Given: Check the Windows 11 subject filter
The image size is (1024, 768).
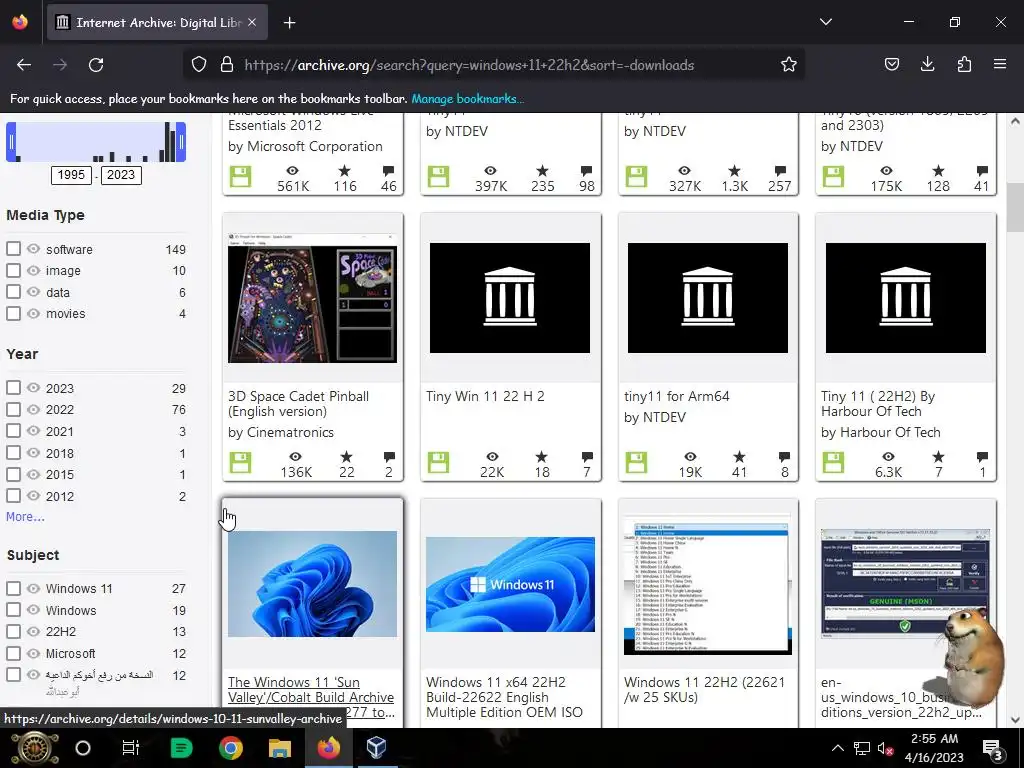Looking at the screenshot, I should [13, 588].
